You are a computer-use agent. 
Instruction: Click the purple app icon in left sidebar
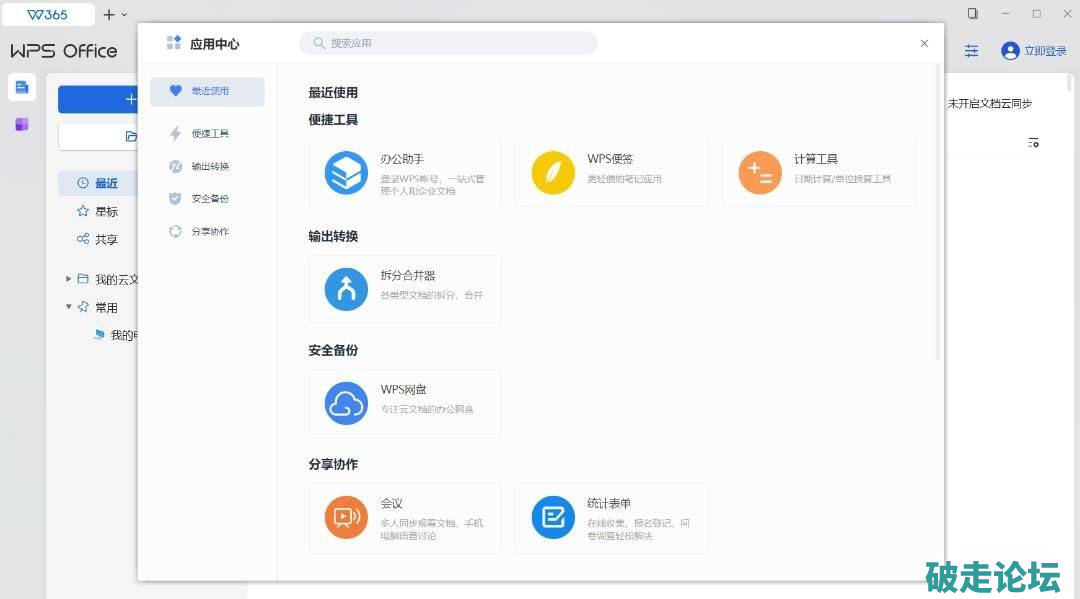click(x=22, y=125)
